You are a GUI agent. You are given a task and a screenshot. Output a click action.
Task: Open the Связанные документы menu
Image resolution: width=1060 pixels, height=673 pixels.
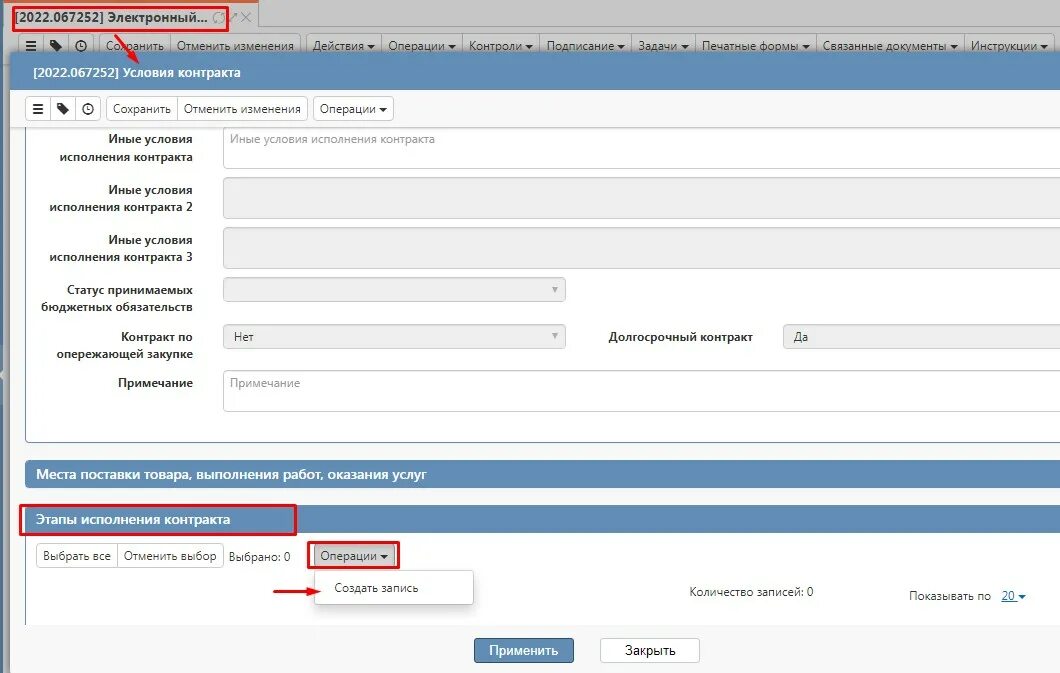click(x=890, y=46)
